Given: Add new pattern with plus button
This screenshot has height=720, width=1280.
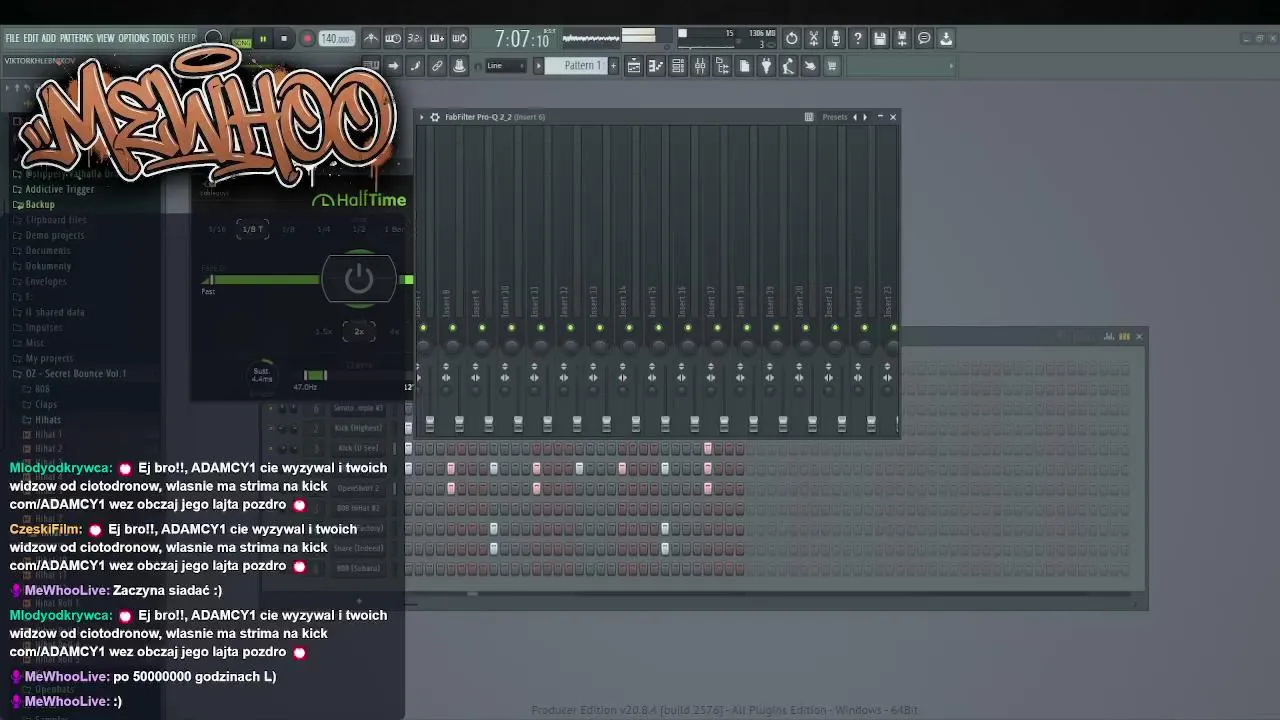Looking at the screenshot, I should click(613, 66).
